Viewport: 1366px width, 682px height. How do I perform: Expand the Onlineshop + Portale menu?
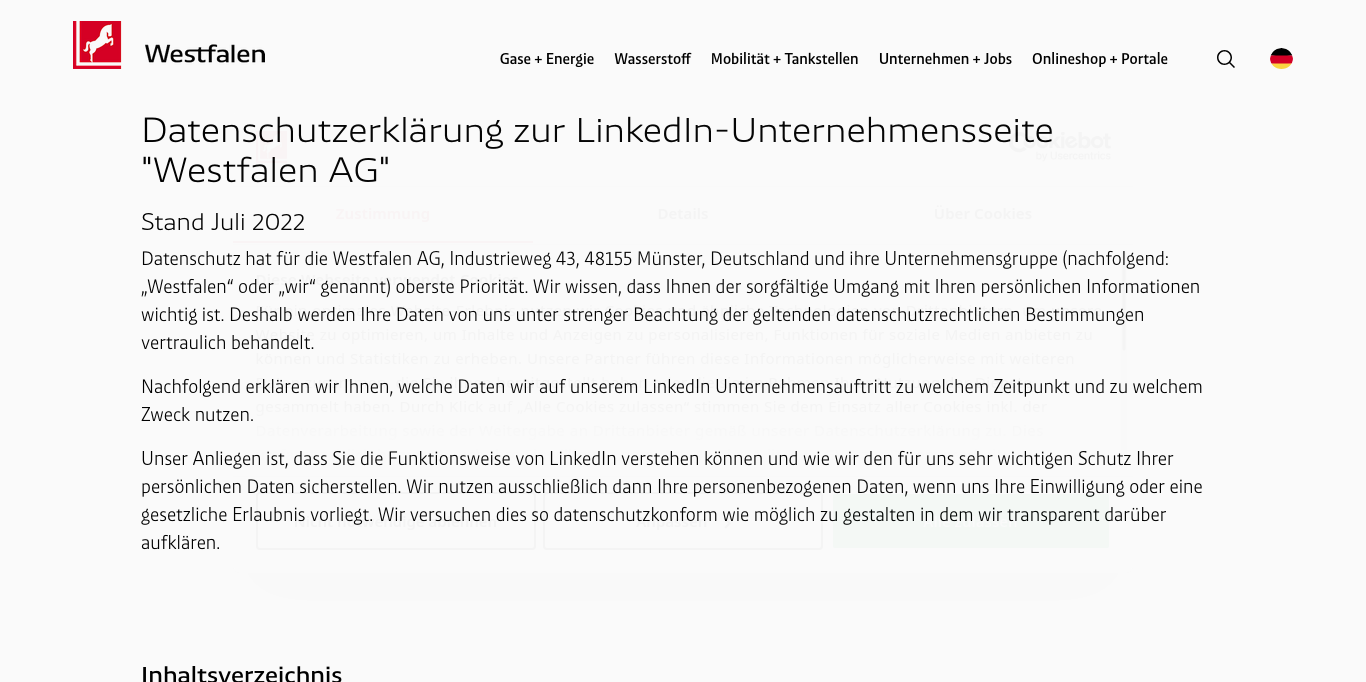tap(1100, 59)
